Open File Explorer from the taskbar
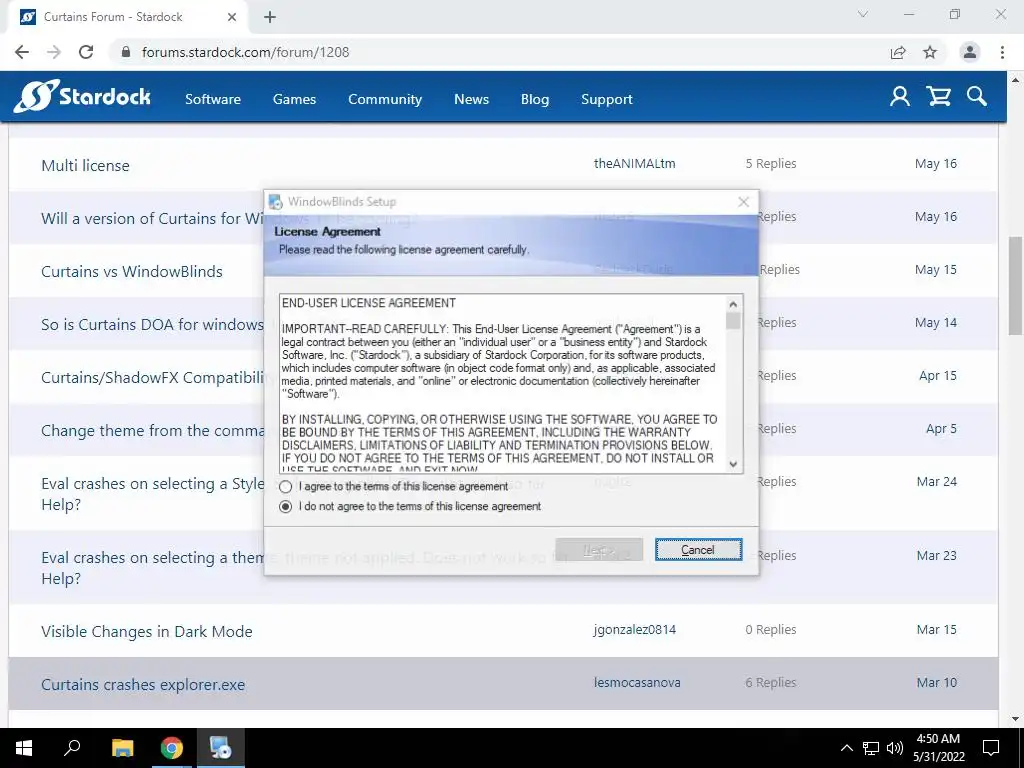 pyautogui.click(x=122, y=748)
